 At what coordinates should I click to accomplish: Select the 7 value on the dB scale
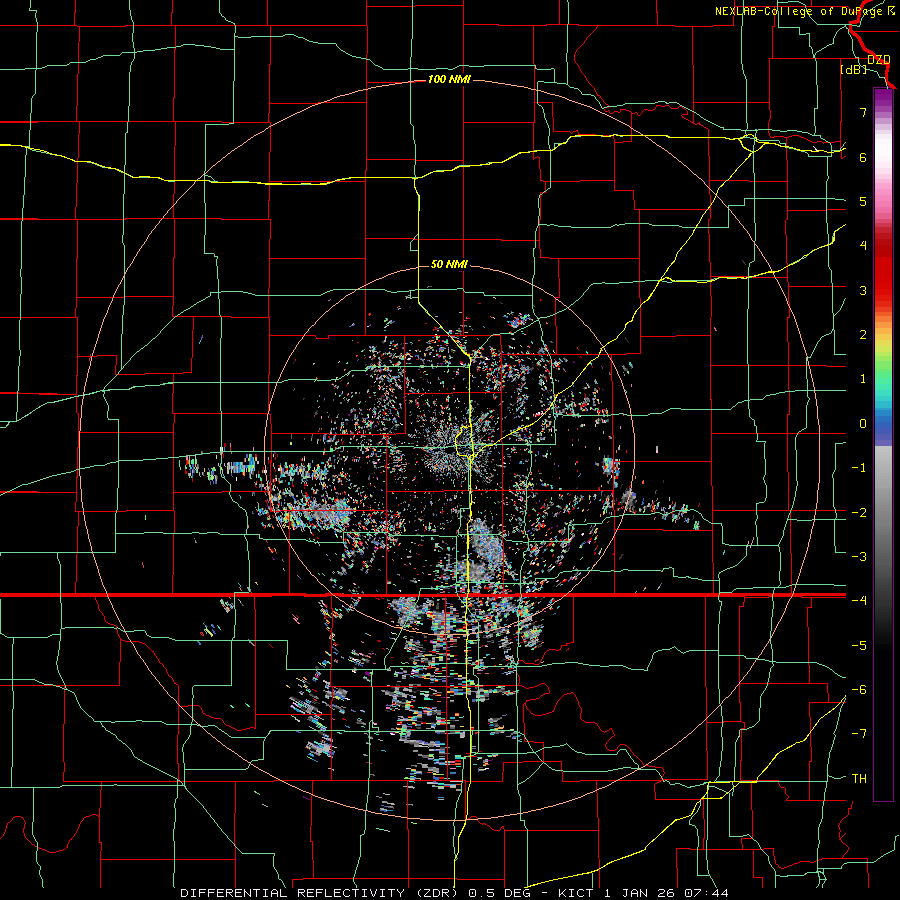pyautogui.click(x=863, y=112)
